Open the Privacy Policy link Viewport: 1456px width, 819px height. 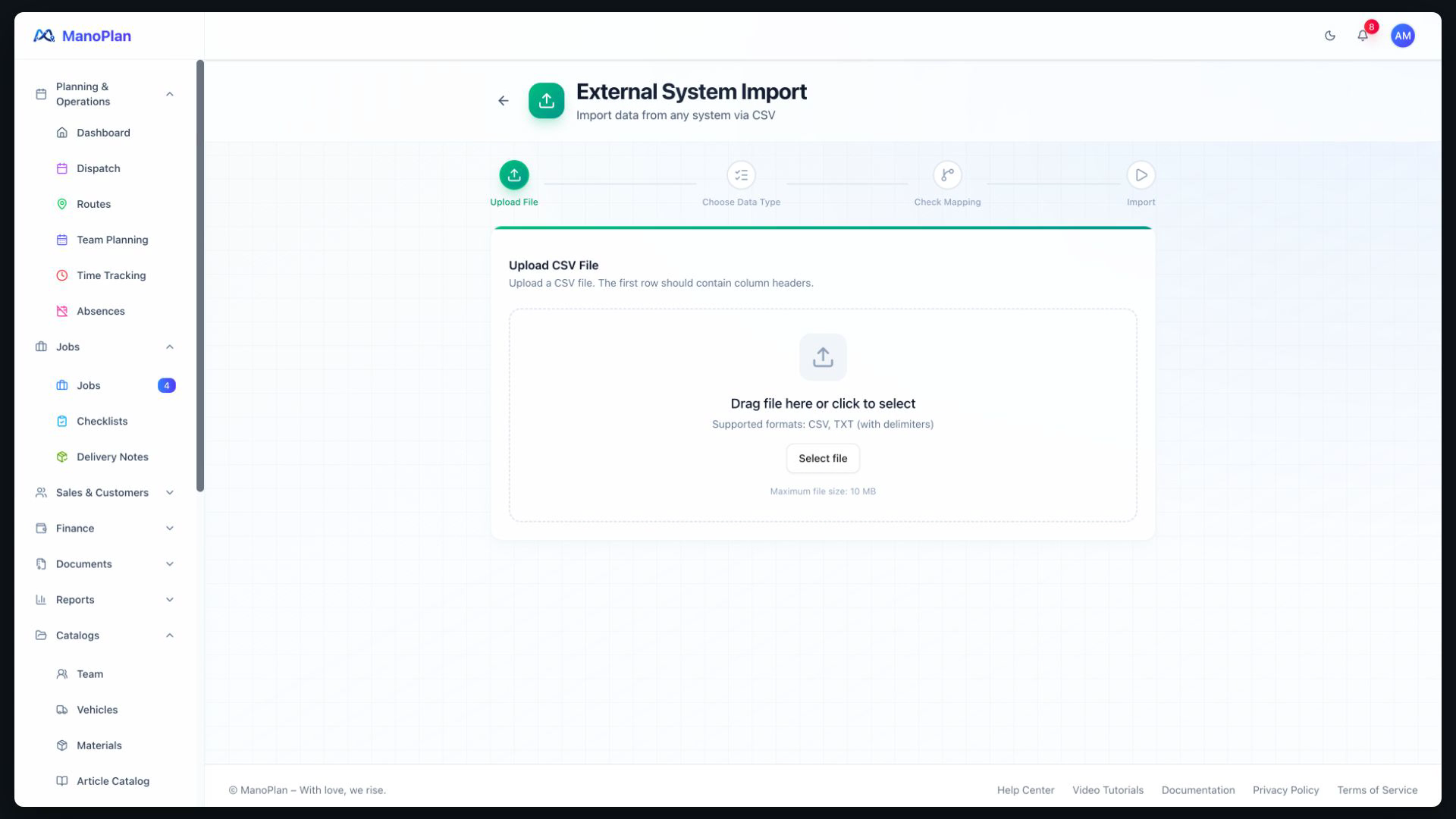pos(1286,790)
